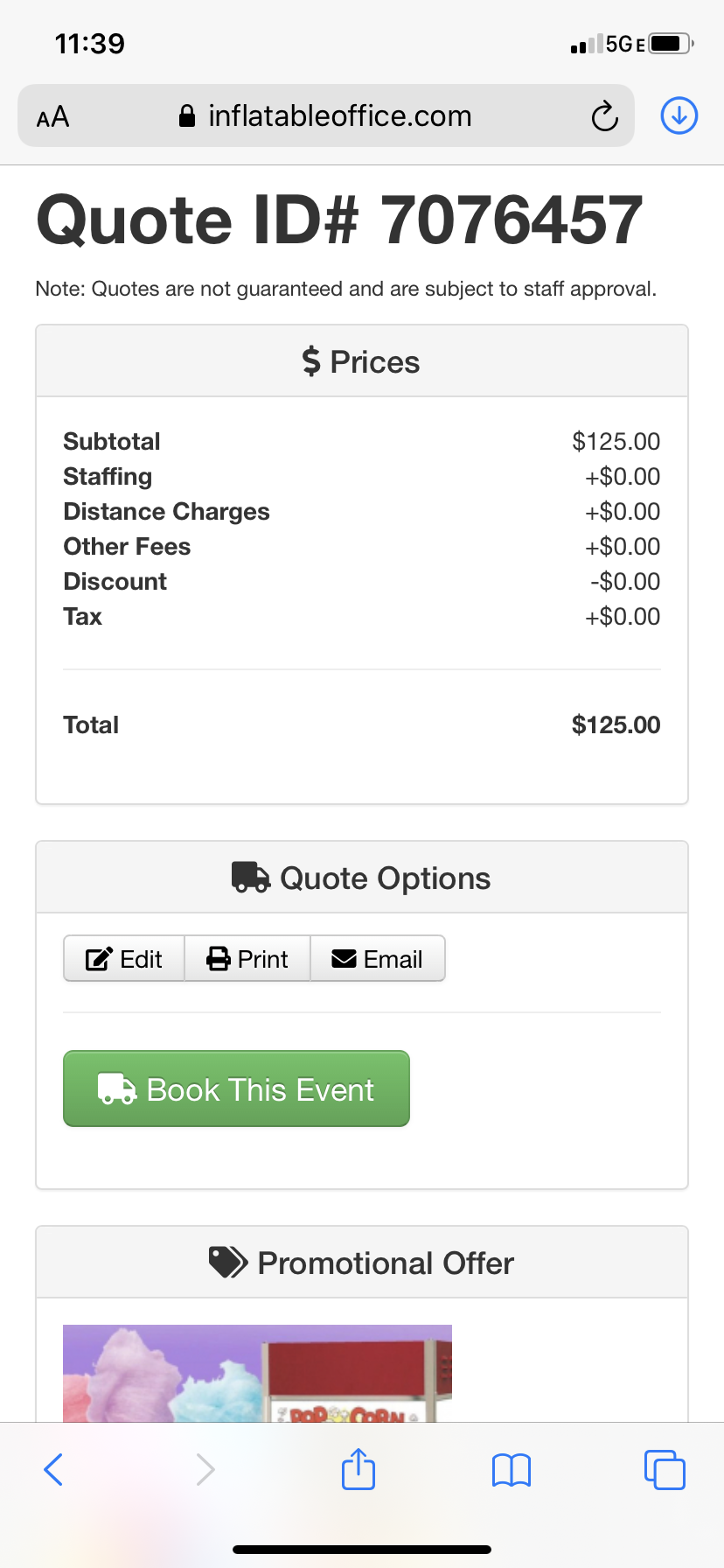Viewport: 724px width, 1568px height.
Task: Open Safari bookmarks book icon
Action: [512, 1469]
